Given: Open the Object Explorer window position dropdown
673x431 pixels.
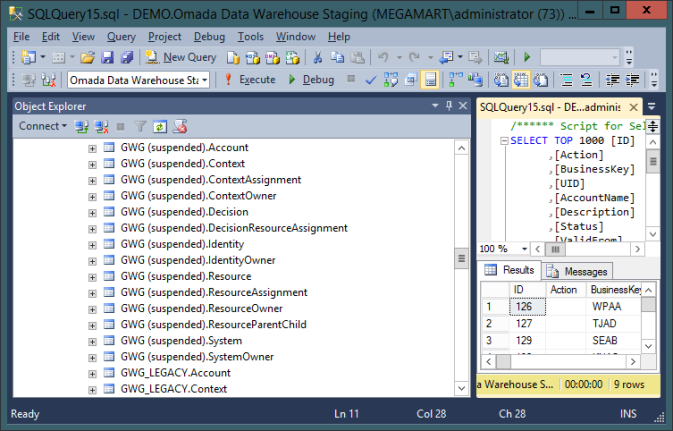Looking at the screenshot, I should click(435, 106).
